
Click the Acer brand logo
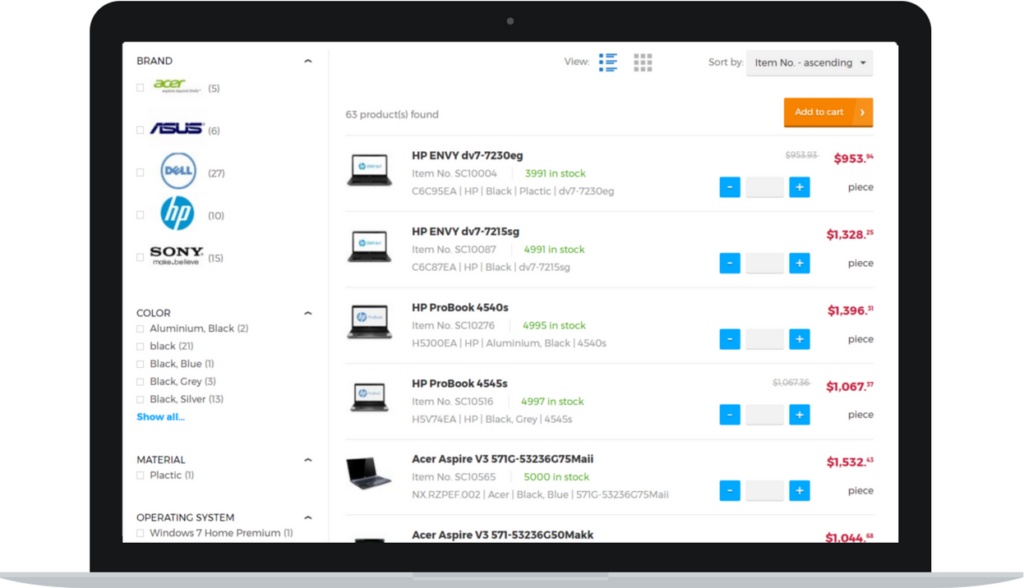(176, 86)
